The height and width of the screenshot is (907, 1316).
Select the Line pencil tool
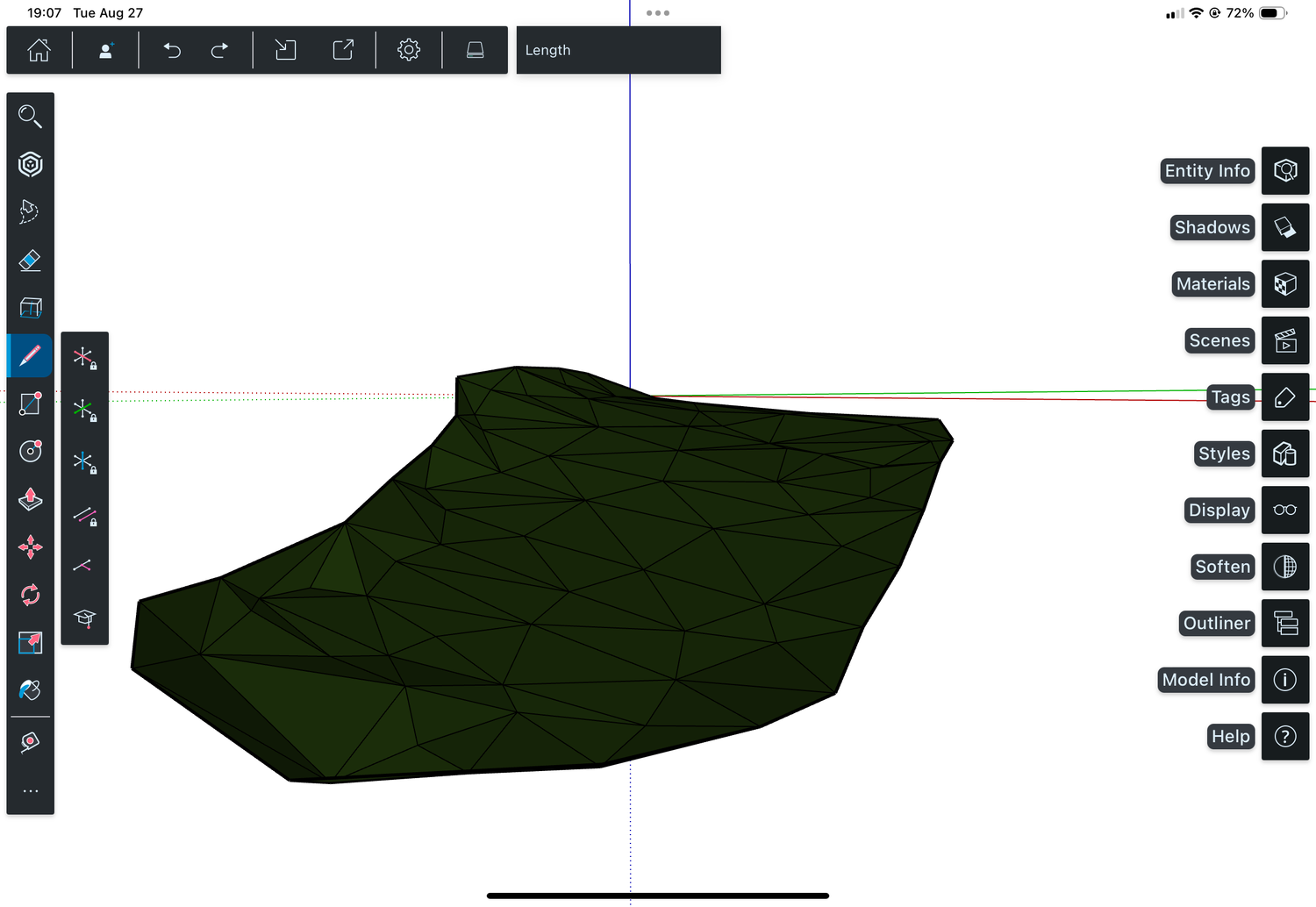[x=30, y=355]
